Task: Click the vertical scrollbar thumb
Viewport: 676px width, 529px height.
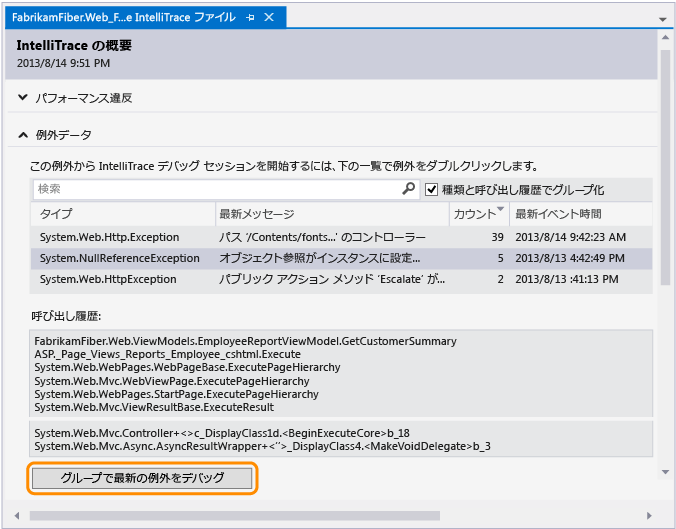Action: (x=666, y=167)
